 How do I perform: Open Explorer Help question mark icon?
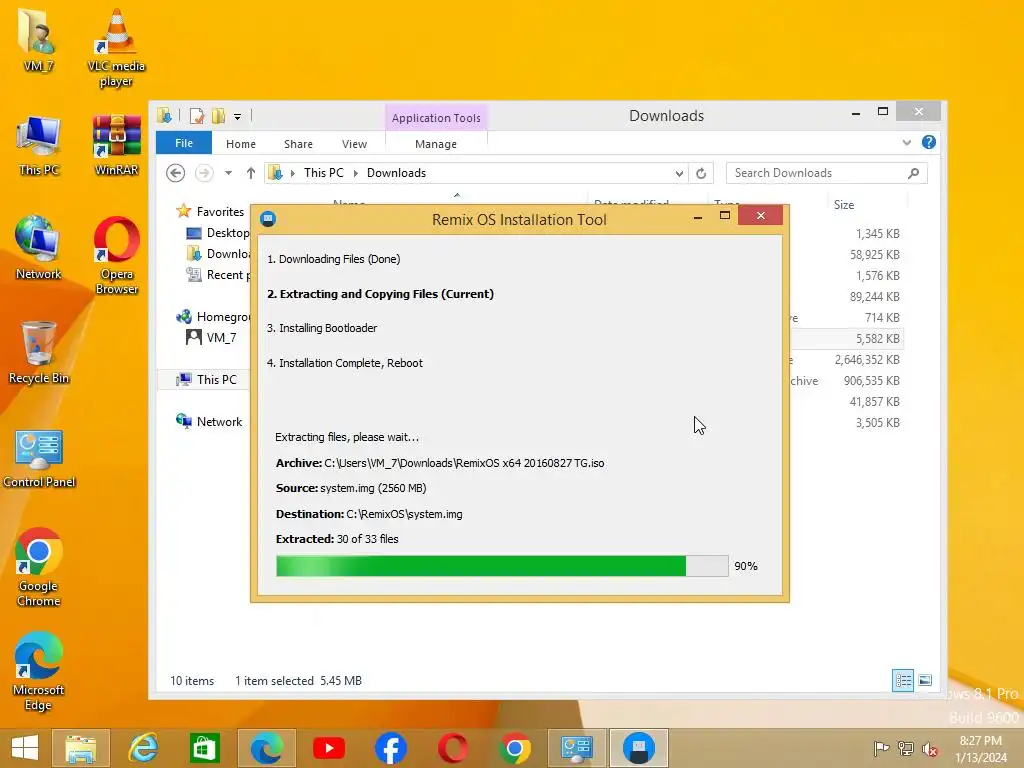[x=929, y=142]
